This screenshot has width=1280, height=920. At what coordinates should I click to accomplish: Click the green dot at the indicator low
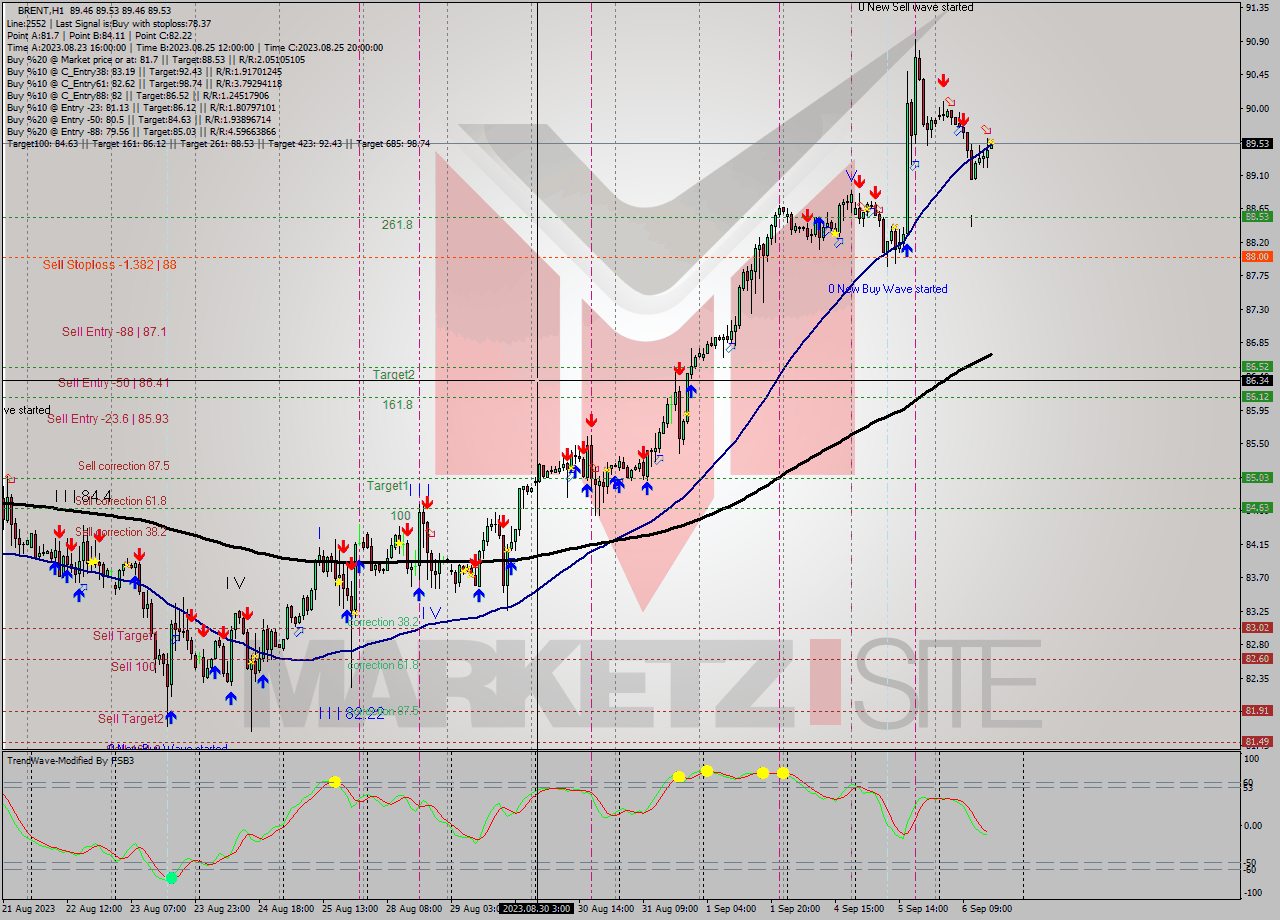[x=171, y=877]
